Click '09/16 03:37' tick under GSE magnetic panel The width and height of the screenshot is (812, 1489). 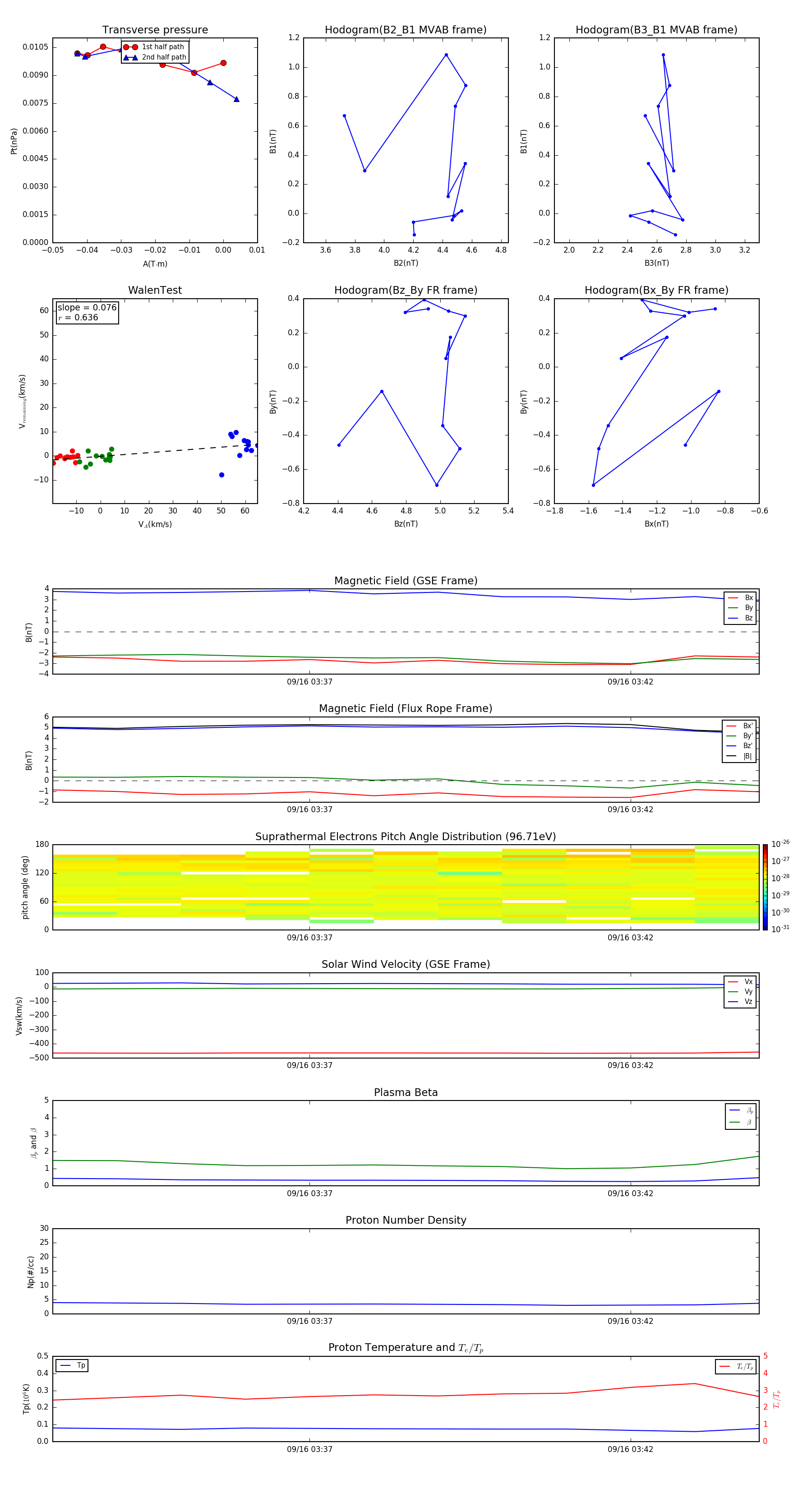tap(310, 681)
